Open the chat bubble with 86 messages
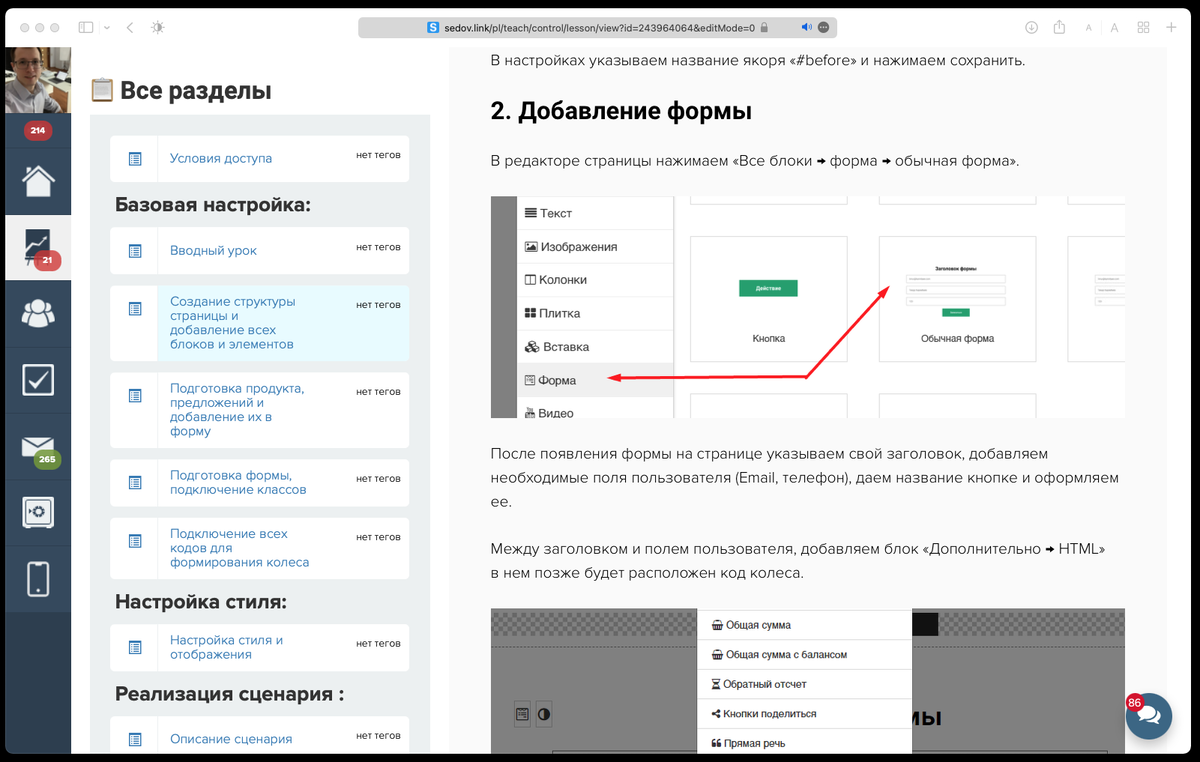This screenshot has width=1200, height=762. coord(1148,716)
